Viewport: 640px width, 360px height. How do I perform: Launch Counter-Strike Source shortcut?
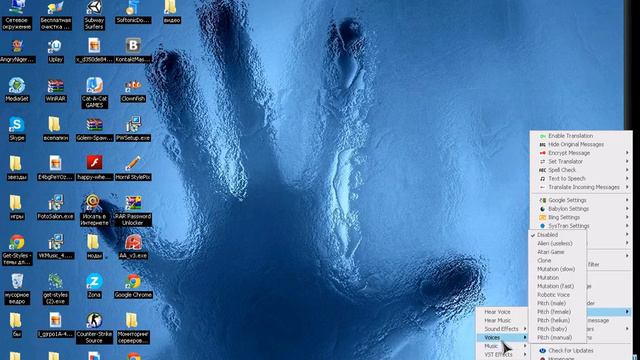[94, 328]
